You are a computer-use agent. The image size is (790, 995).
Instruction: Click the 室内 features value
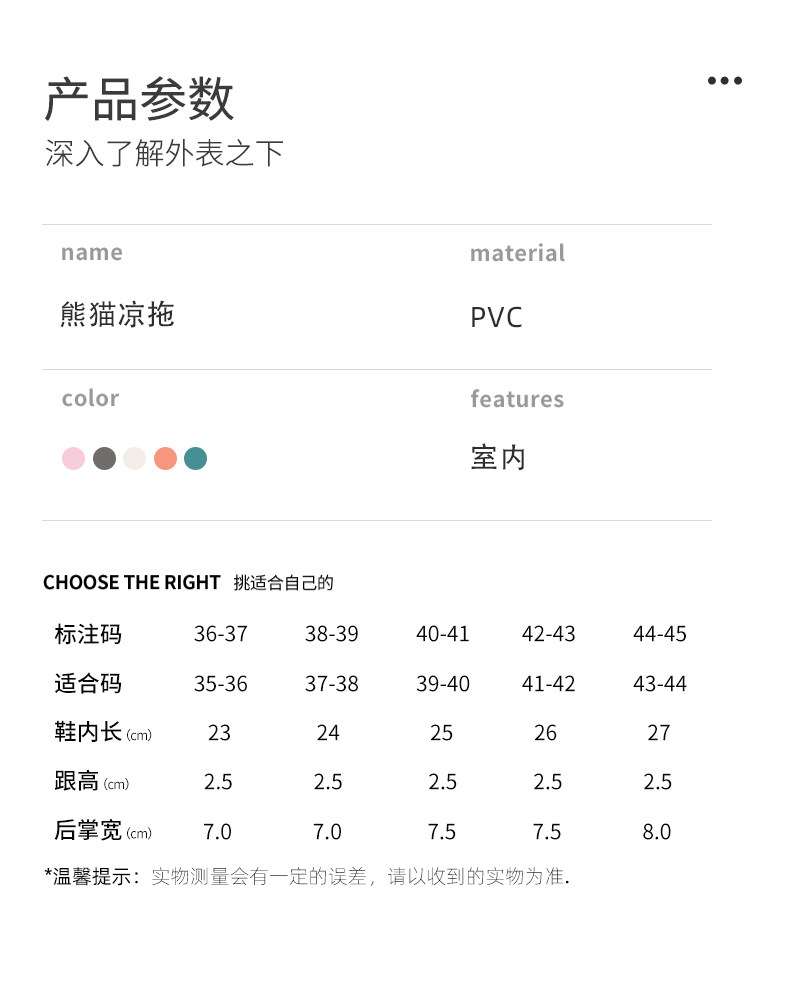pyautogui.click(x=498, y=458)
